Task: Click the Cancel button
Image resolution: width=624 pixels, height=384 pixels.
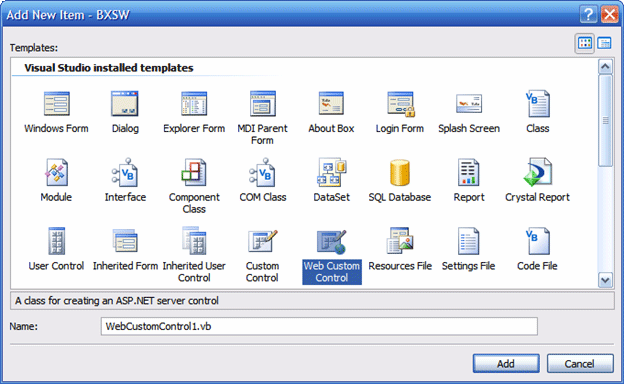Action: click(580, 363)
